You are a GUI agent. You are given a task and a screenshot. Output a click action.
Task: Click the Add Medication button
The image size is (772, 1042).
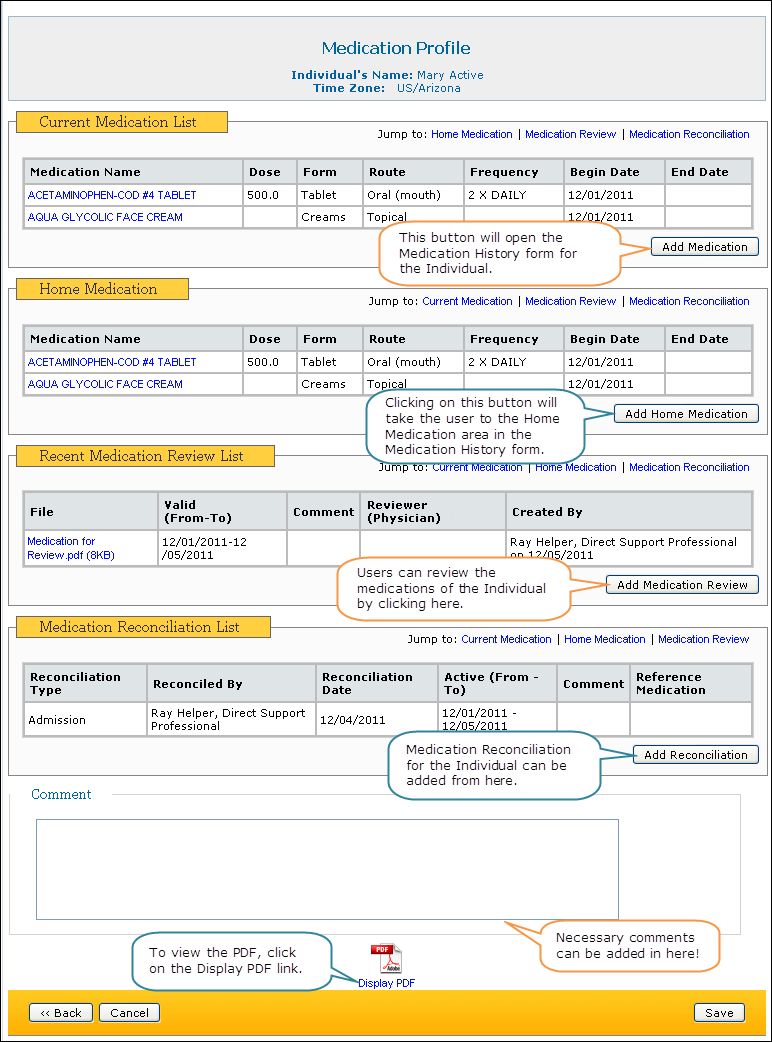[x=704, y=247]
